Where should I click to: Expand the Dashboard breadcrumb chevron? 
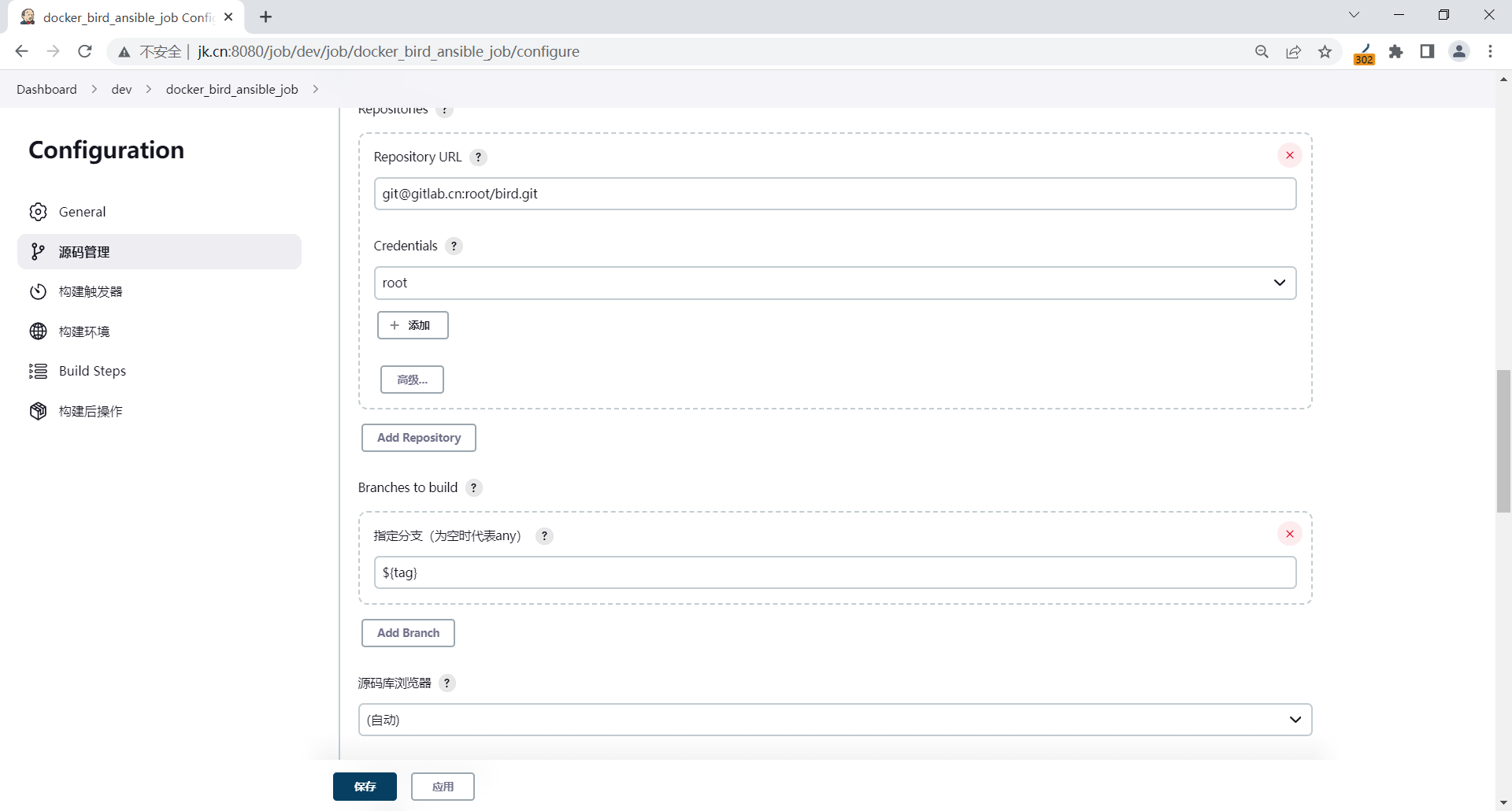tap(94, 89)
